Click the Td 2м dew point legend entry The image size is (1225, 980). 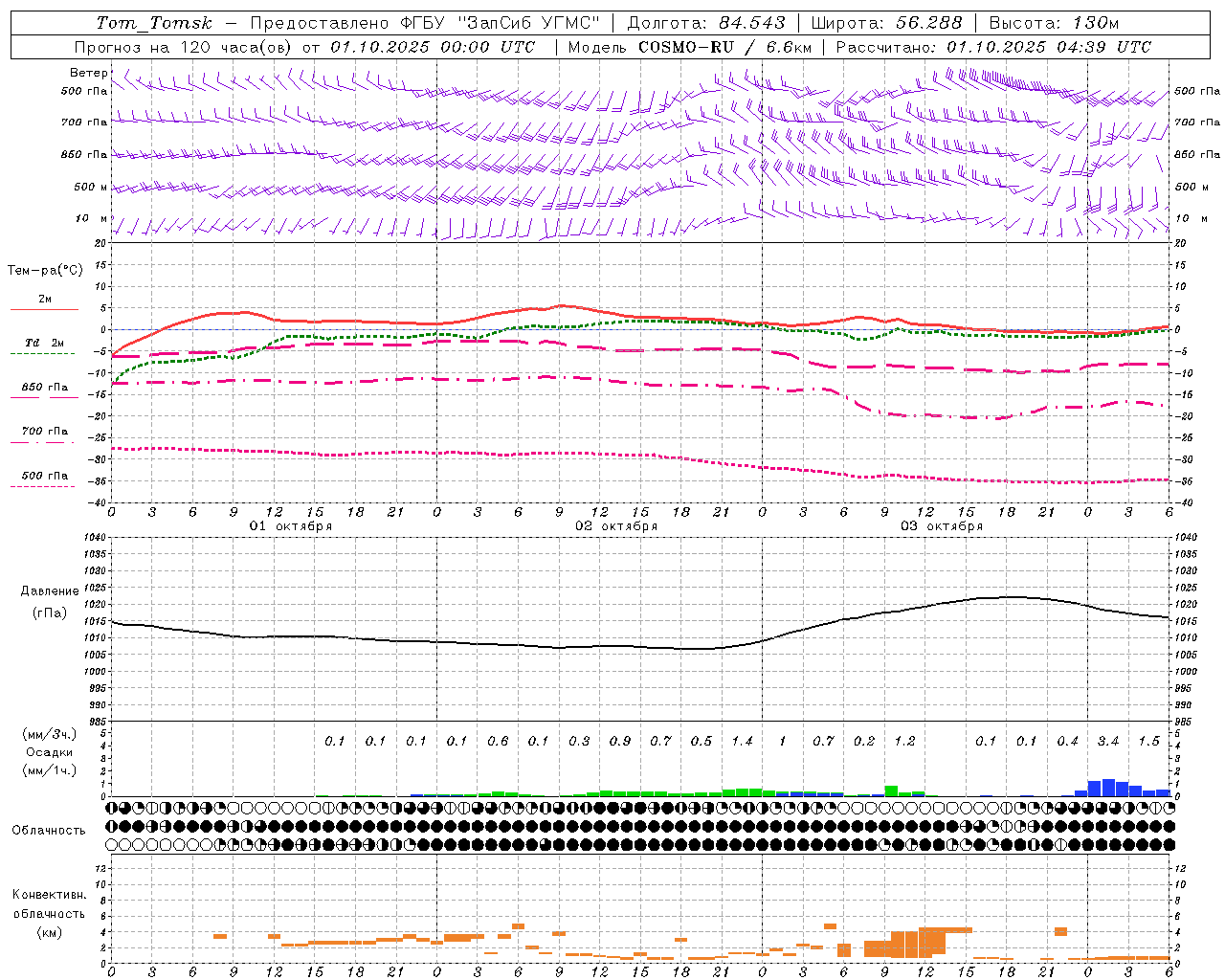[44, 343]
